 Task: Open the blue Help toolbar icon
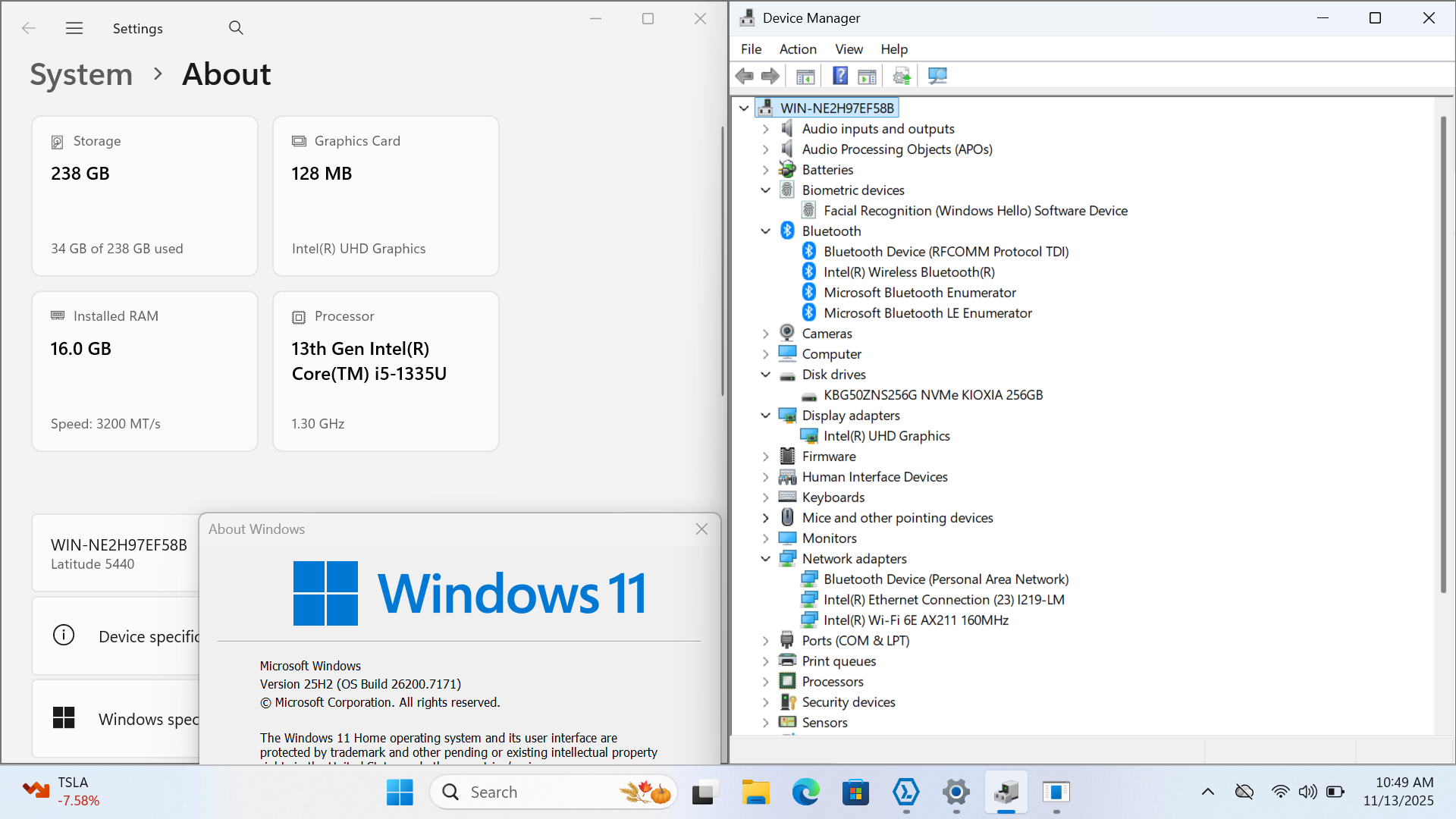tap(840, 76)
